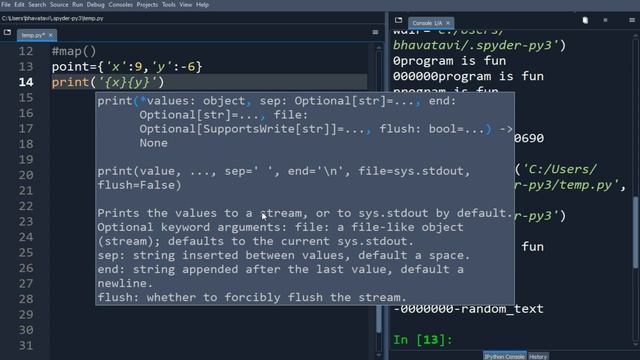Click '000000program is fun' console output
The image size is (640, 360).
pyautogui.click(x=468, y=76)
